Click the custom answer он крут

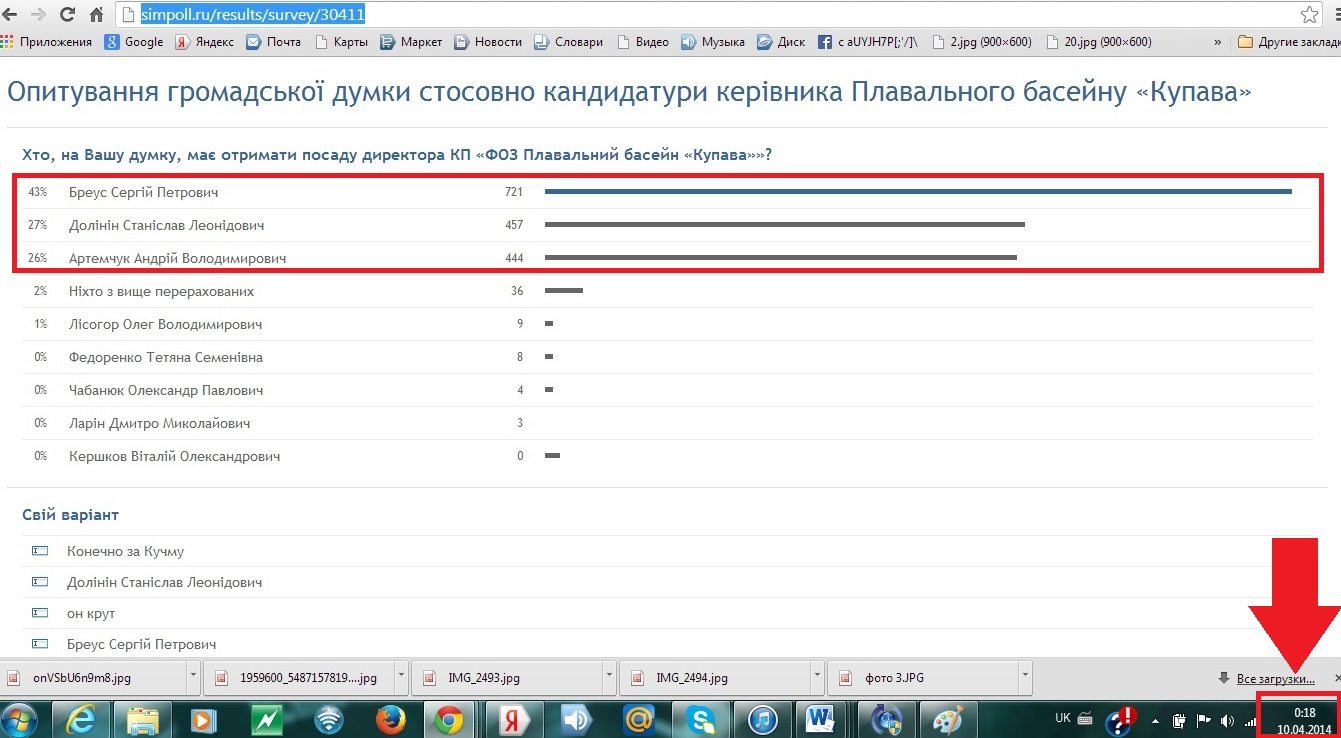(x=91, y=613)
